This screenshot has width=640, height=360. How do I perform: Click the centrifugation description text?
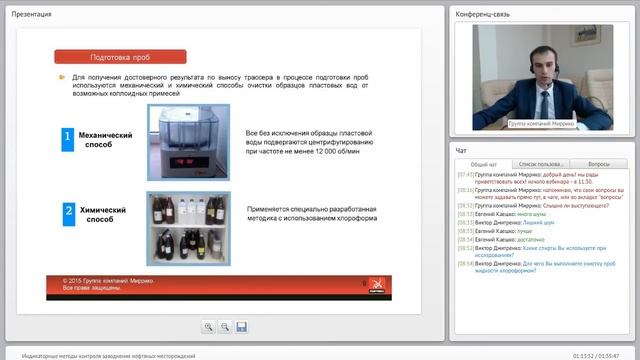coord(309,142)
